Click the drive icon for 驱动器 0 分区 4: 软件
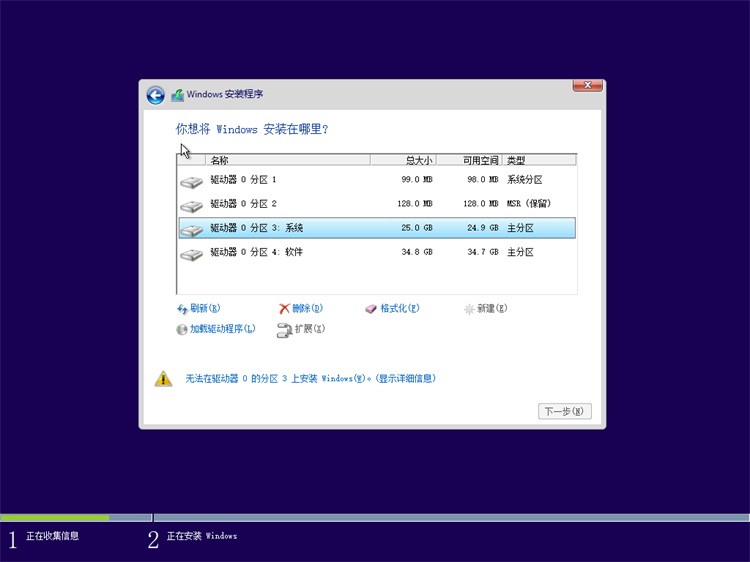The width and height of the screenshot is (750, 562). 192,254
